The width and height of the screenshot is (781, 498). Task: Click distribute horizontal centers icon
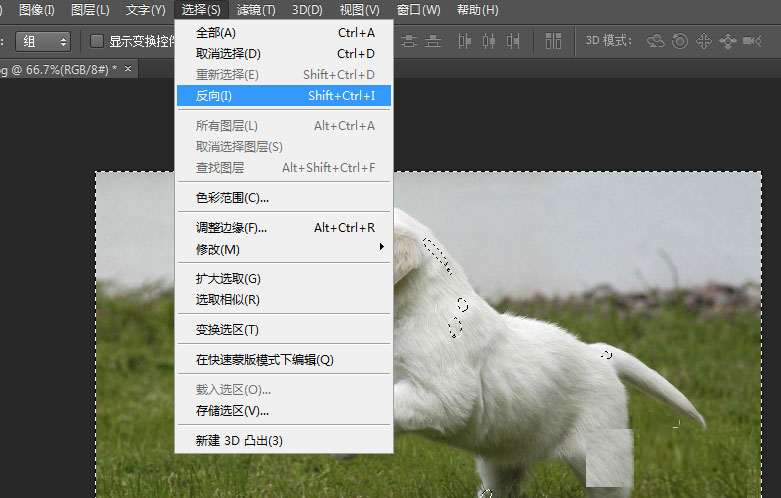point(488,41)
